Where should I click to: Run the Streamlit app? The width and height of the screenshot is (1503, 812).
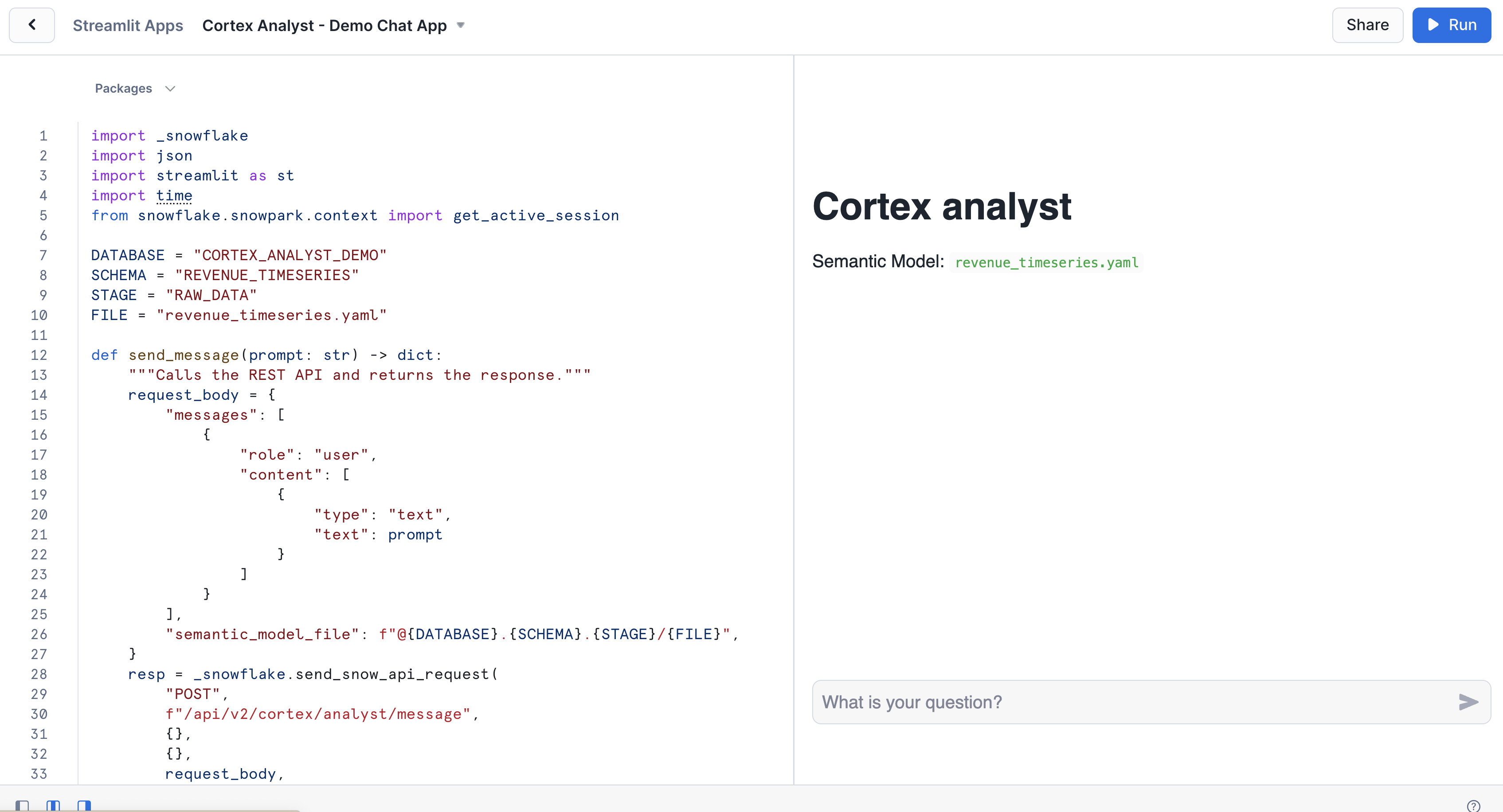1452,25
